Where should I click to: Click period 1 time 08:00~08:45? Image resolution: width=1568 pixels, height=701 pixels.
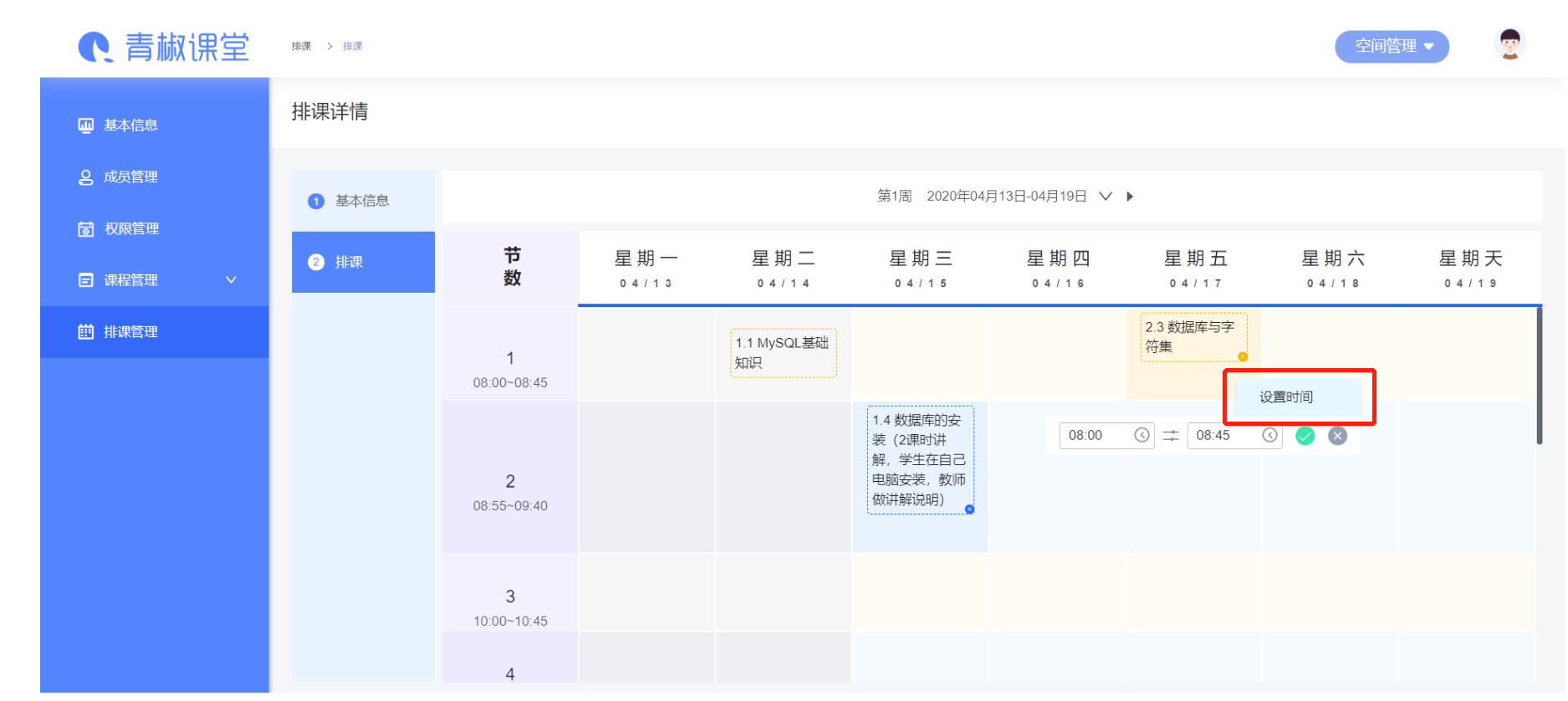(x=510, y=383)
